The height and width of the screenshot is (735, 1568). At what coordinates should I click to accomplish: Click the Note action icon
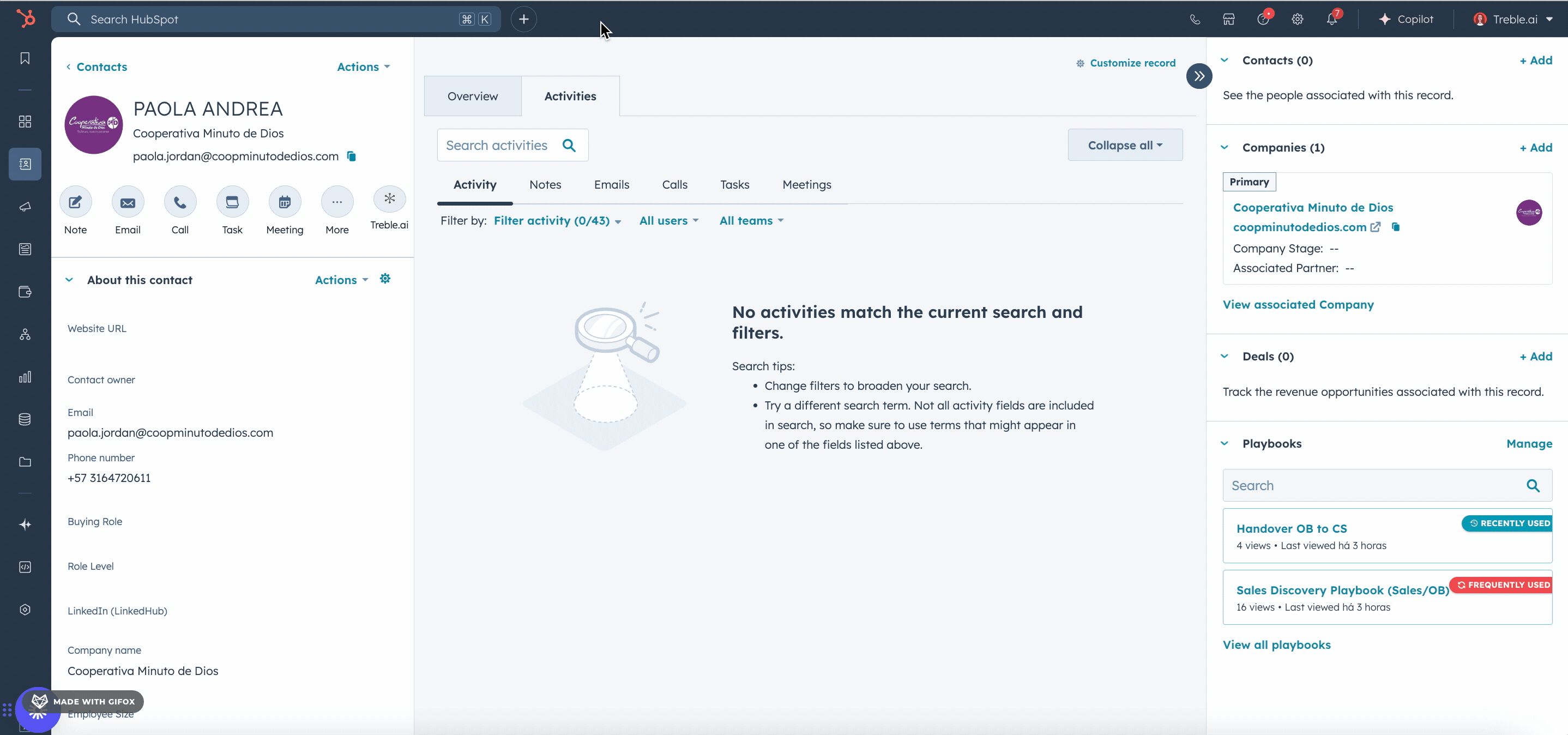(75, 202)
